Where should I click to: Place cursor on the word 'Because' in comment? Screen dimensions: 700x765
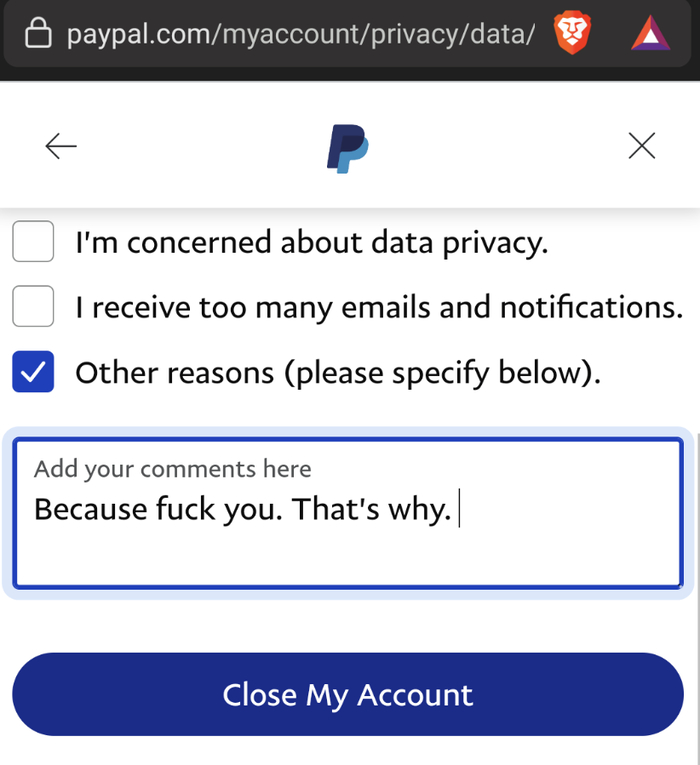(x=90, y=510)
